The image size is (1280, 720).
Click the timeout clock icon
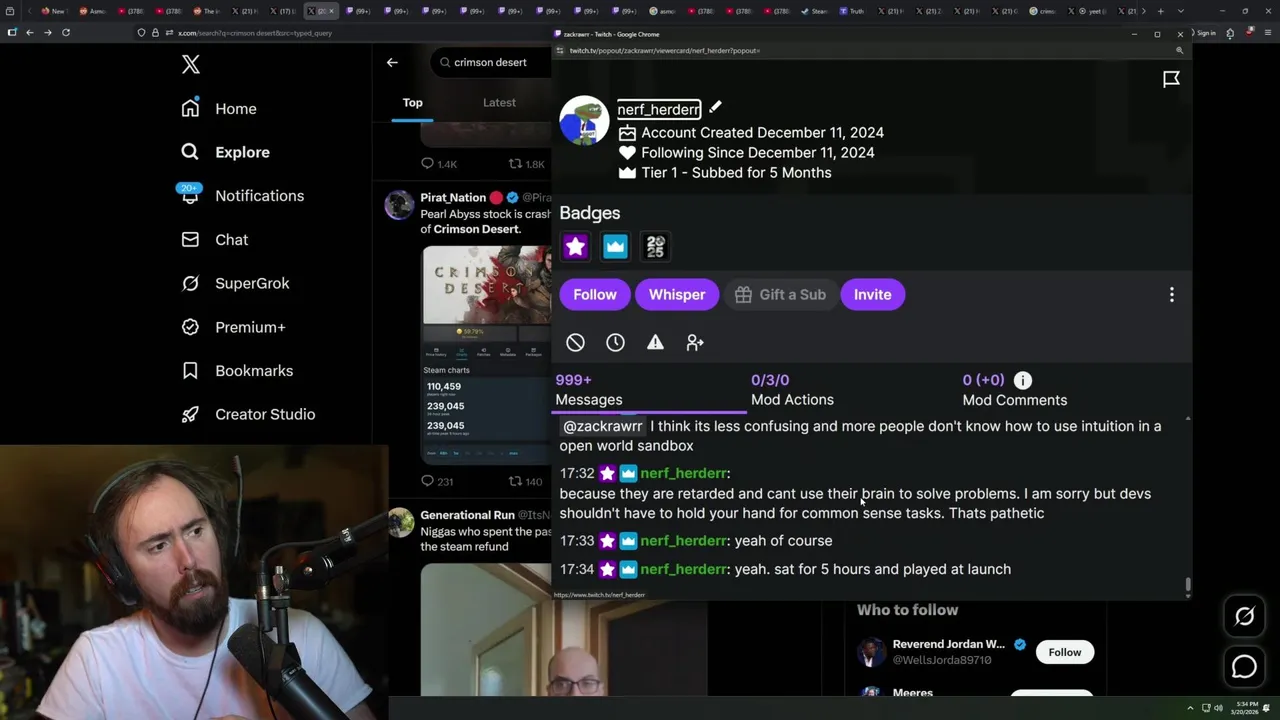(x=615, y=342)
